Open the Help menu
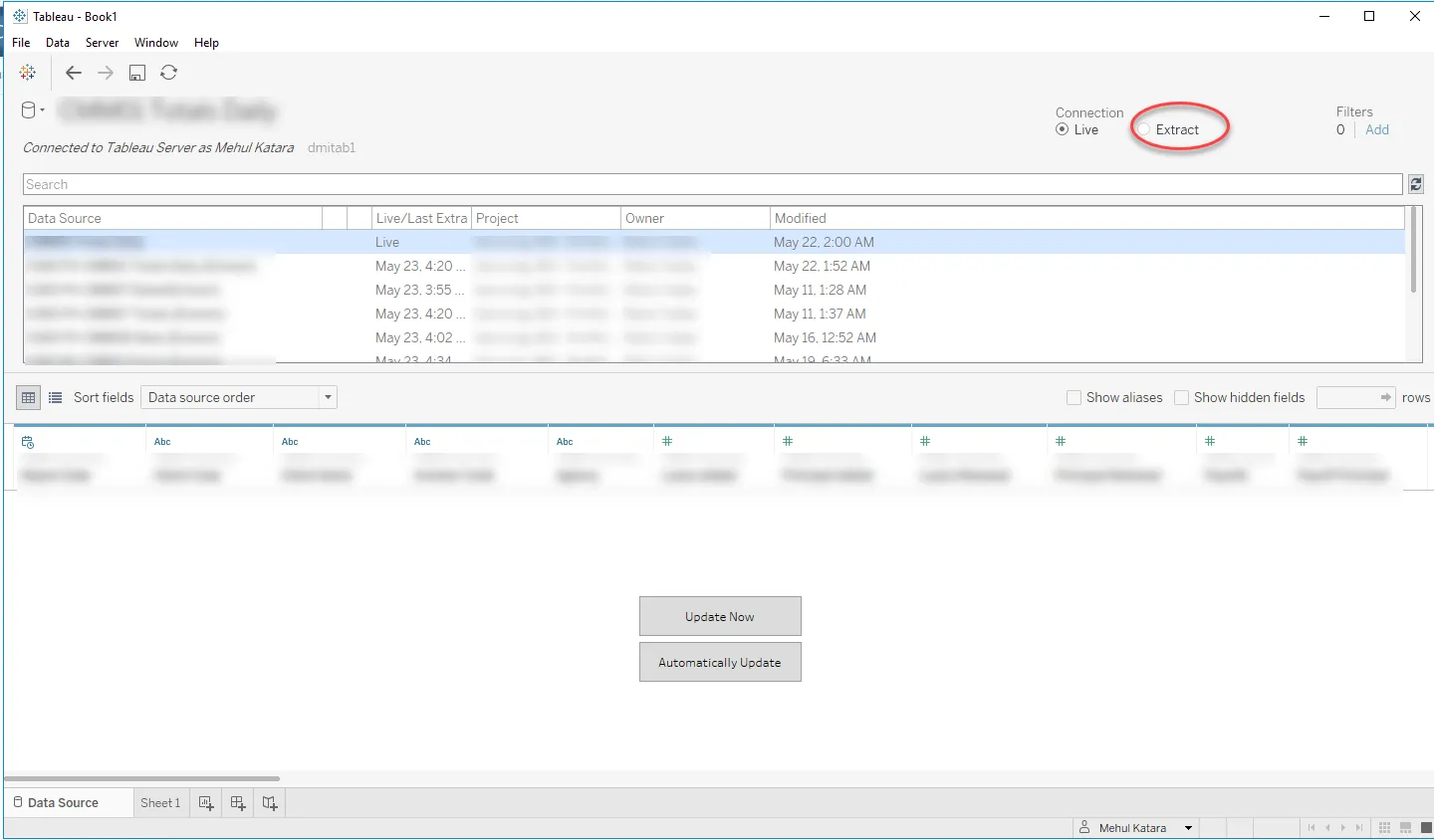Image resolution: width=1434 pixels, height=840 pixels. pos(206,43)
